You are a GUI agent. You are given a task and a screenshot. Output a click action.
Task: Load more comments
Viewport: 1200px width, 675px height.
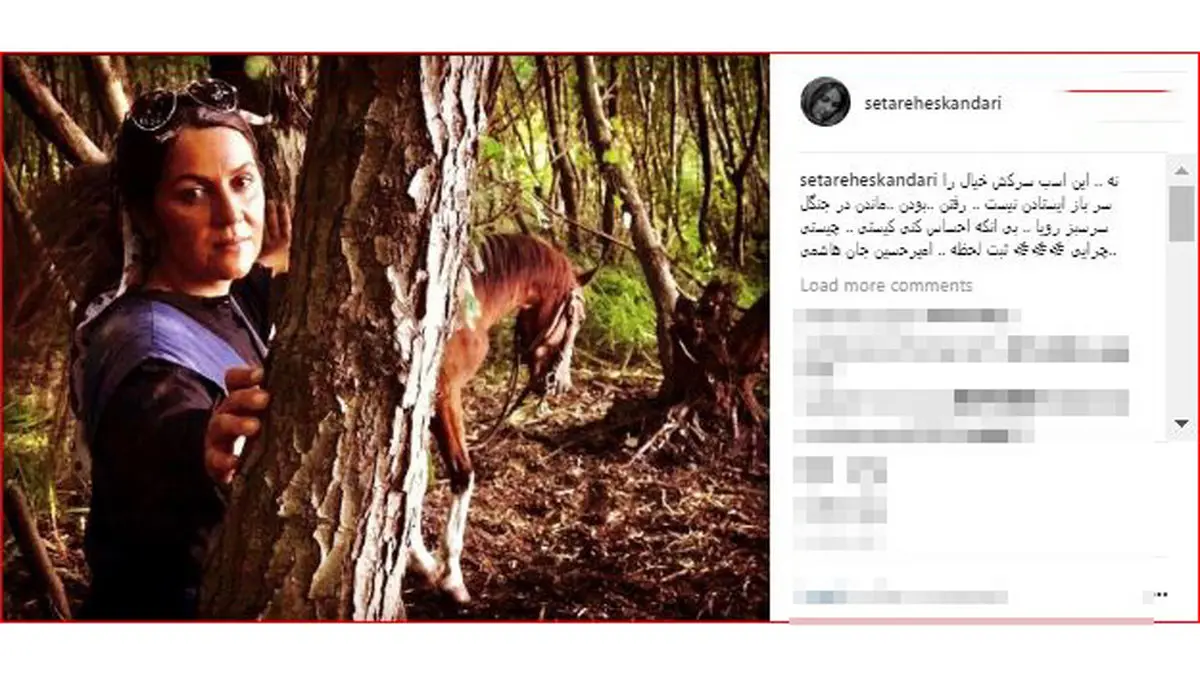click(x=886, y=286)
